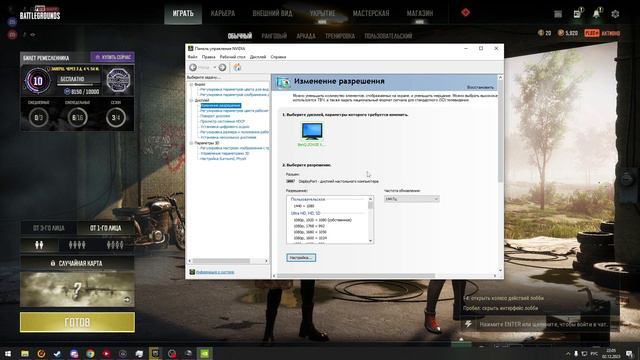Viewport: 640px width, 360px height.
Task: Open the Правка menu
Action: [208, 57]
